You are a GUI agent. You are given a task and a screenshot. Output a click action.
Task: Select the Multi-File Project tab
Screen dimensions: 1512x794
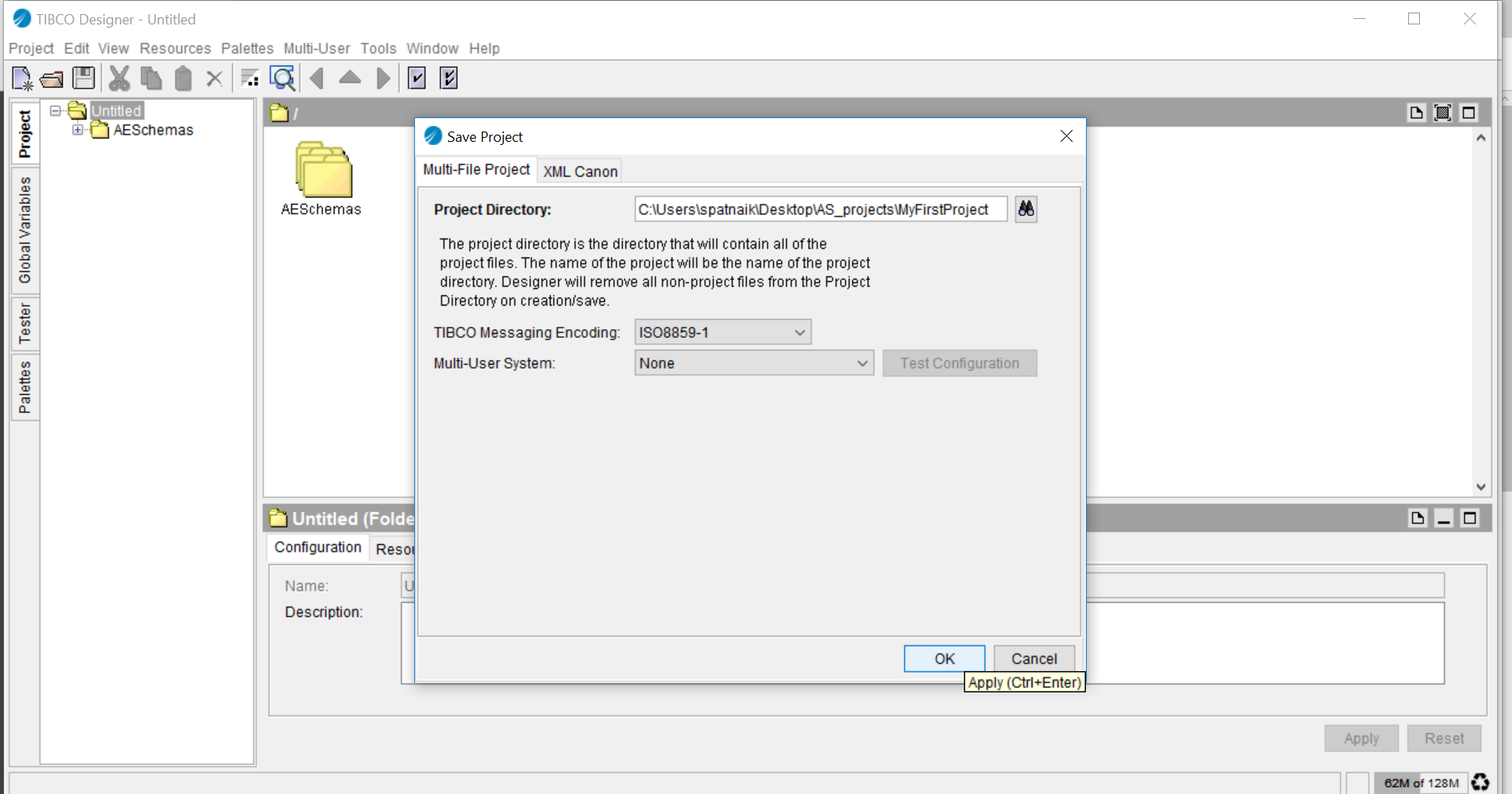[x=476, y=169]
